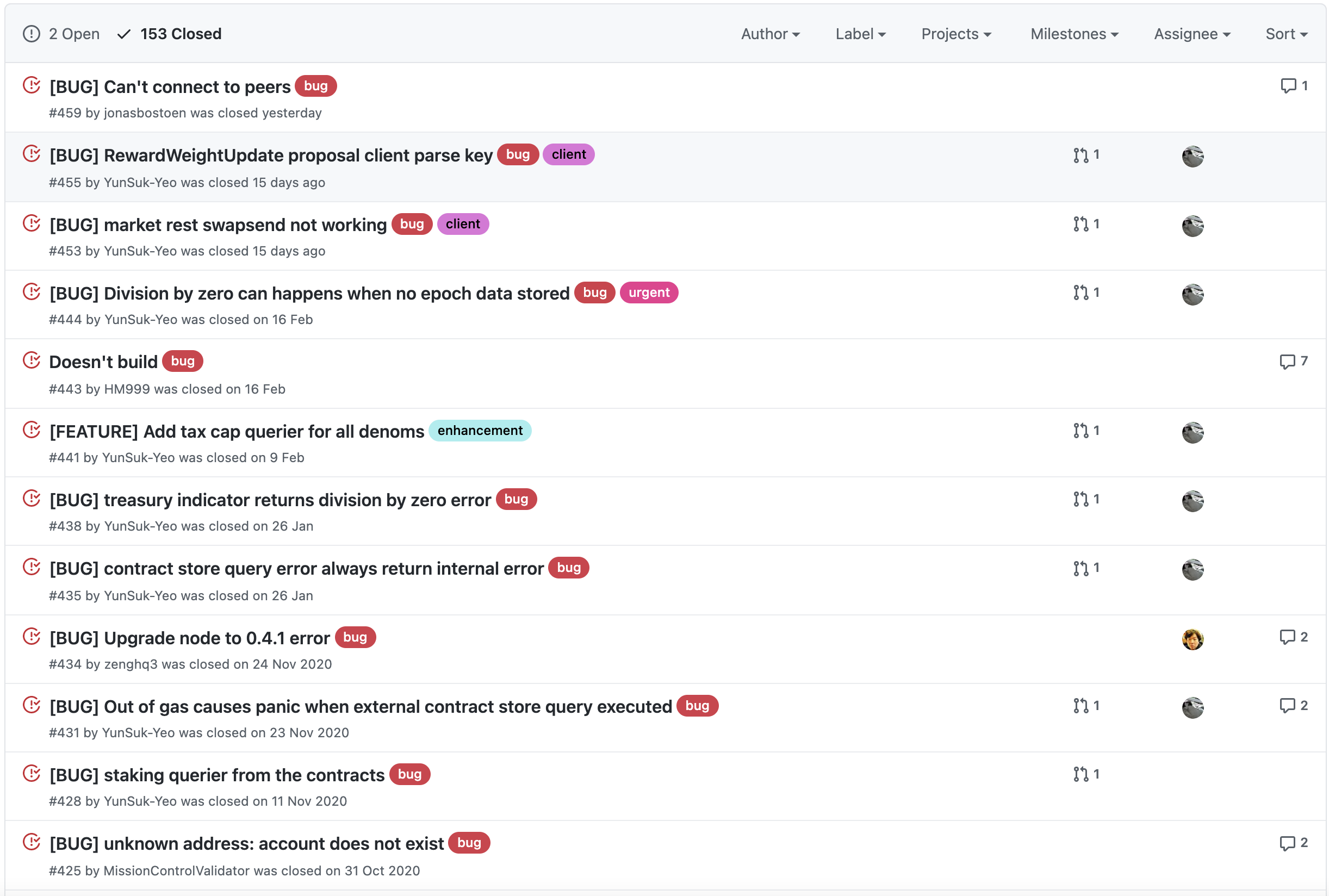Image resolution: width=1329 pixels, height=896 pixels.
Task: Switch to the 2 Open issues tab
Action: 61,34
